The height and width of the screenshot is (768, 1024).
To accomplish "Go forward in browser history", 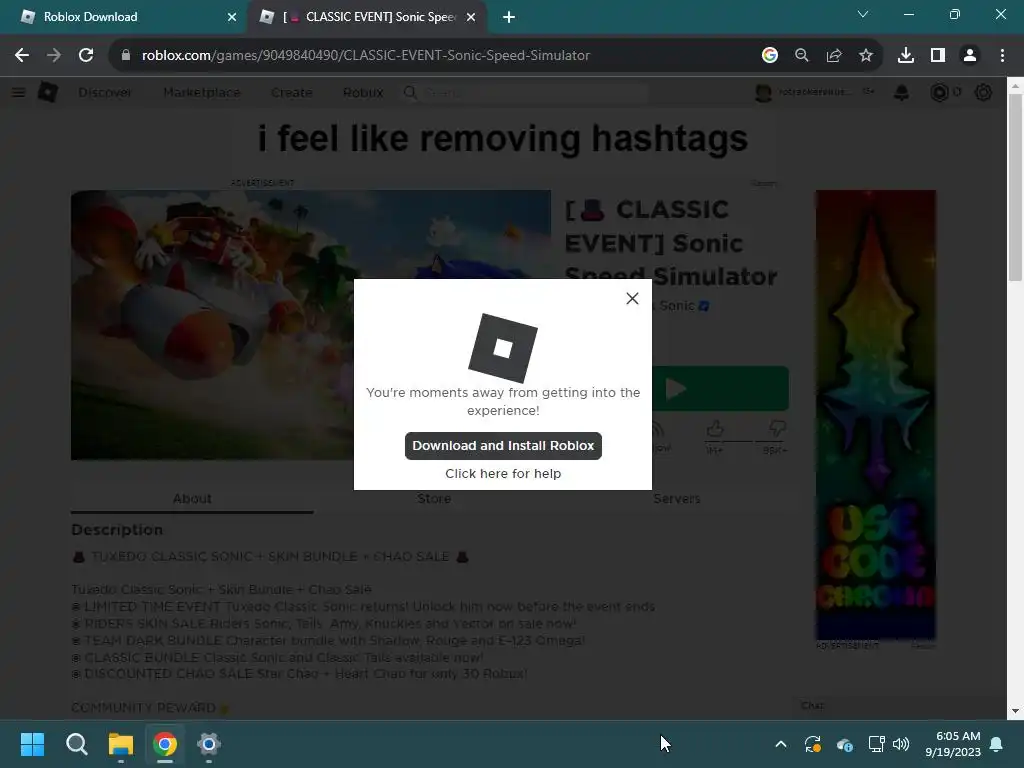I will pyautogui.click(x=54, y=56).
